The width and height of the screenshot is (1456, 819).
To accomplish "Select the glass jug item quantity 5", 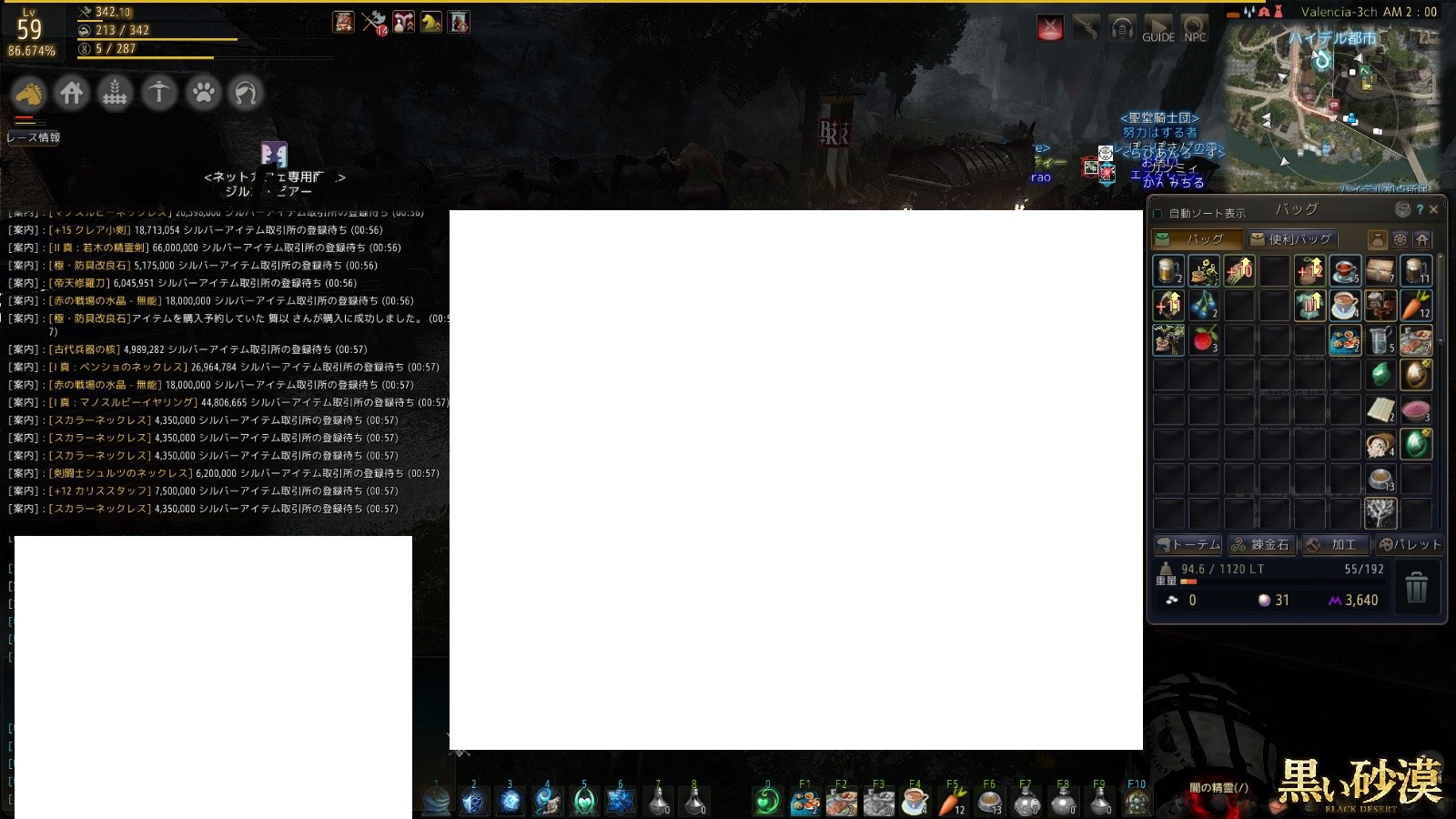I will [x=1380, y=339].
